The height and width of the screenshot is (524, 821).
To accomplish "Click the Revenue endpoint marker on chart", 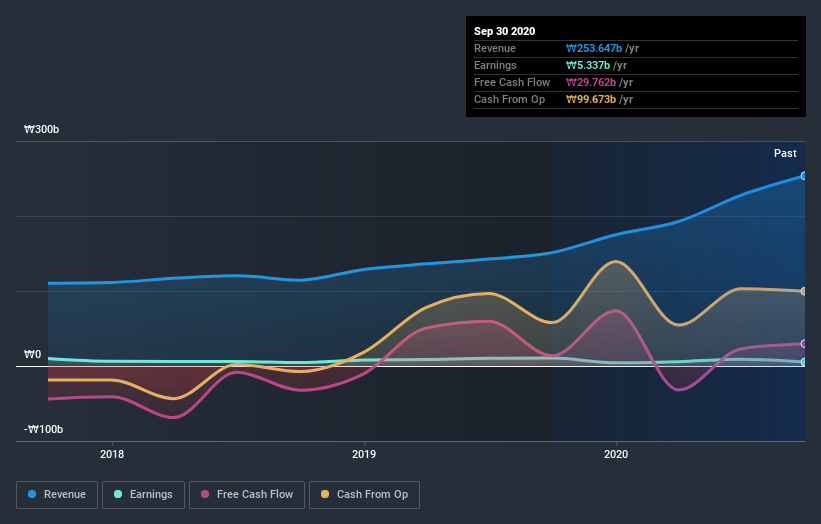I will [804, 176].
